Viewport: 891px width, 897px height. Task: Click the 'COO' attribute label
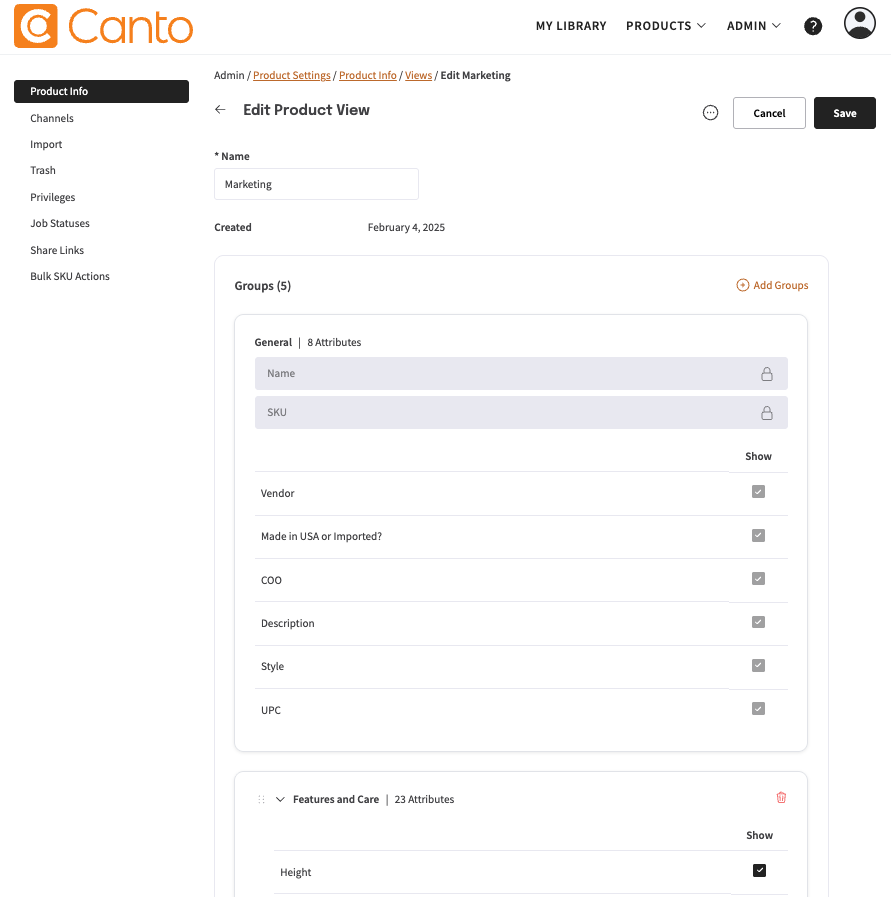point(271,580)
